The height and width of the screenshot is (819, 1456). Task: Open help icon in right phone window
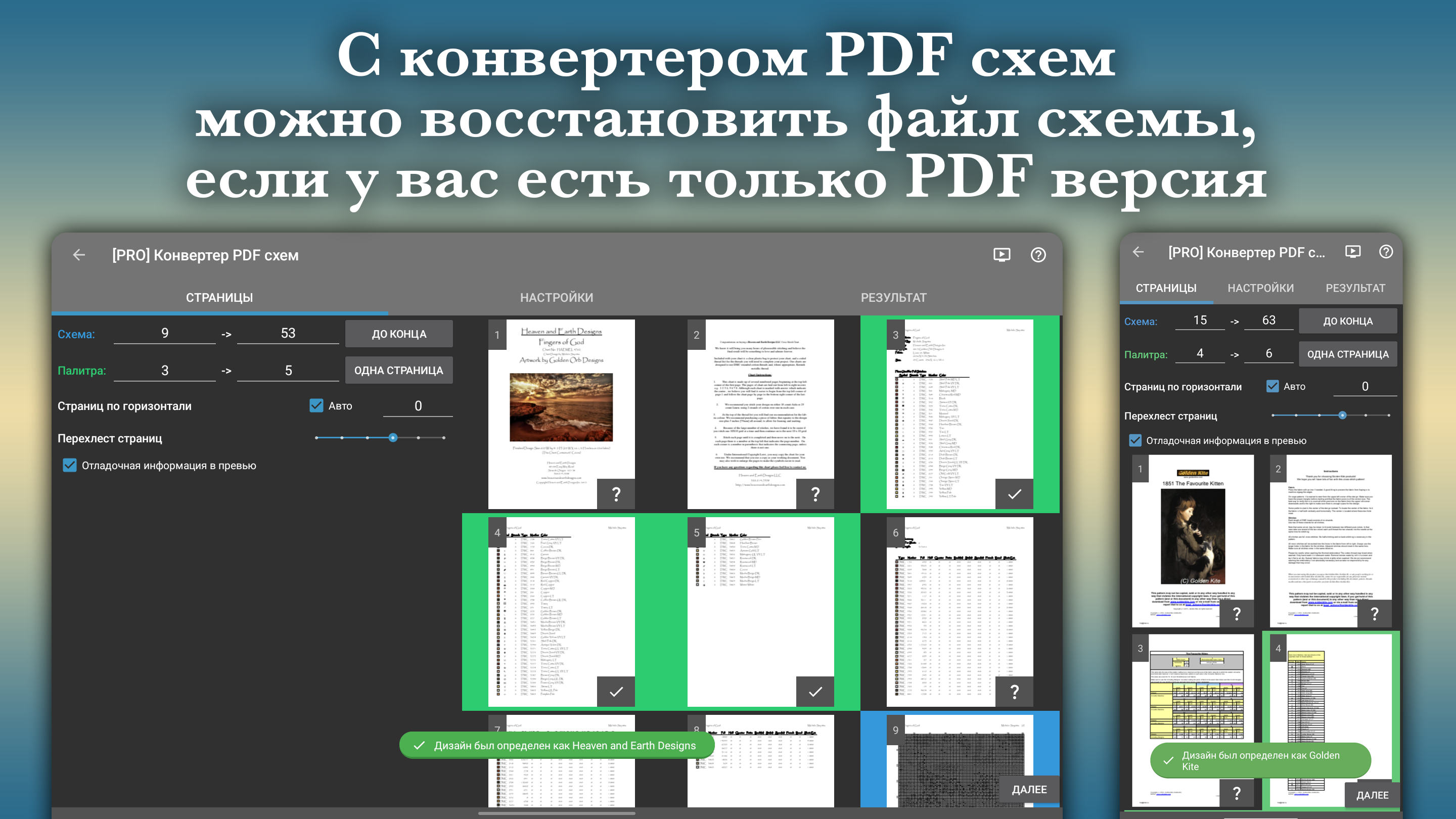(1385, 252)
